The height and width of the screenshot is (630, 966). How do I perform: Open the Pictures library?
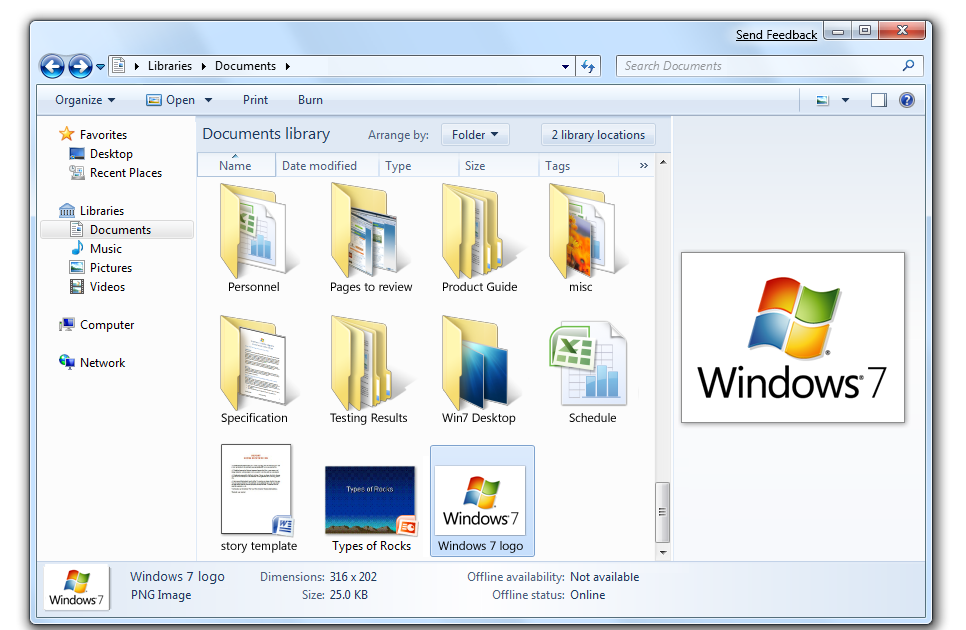pos(110,267)
